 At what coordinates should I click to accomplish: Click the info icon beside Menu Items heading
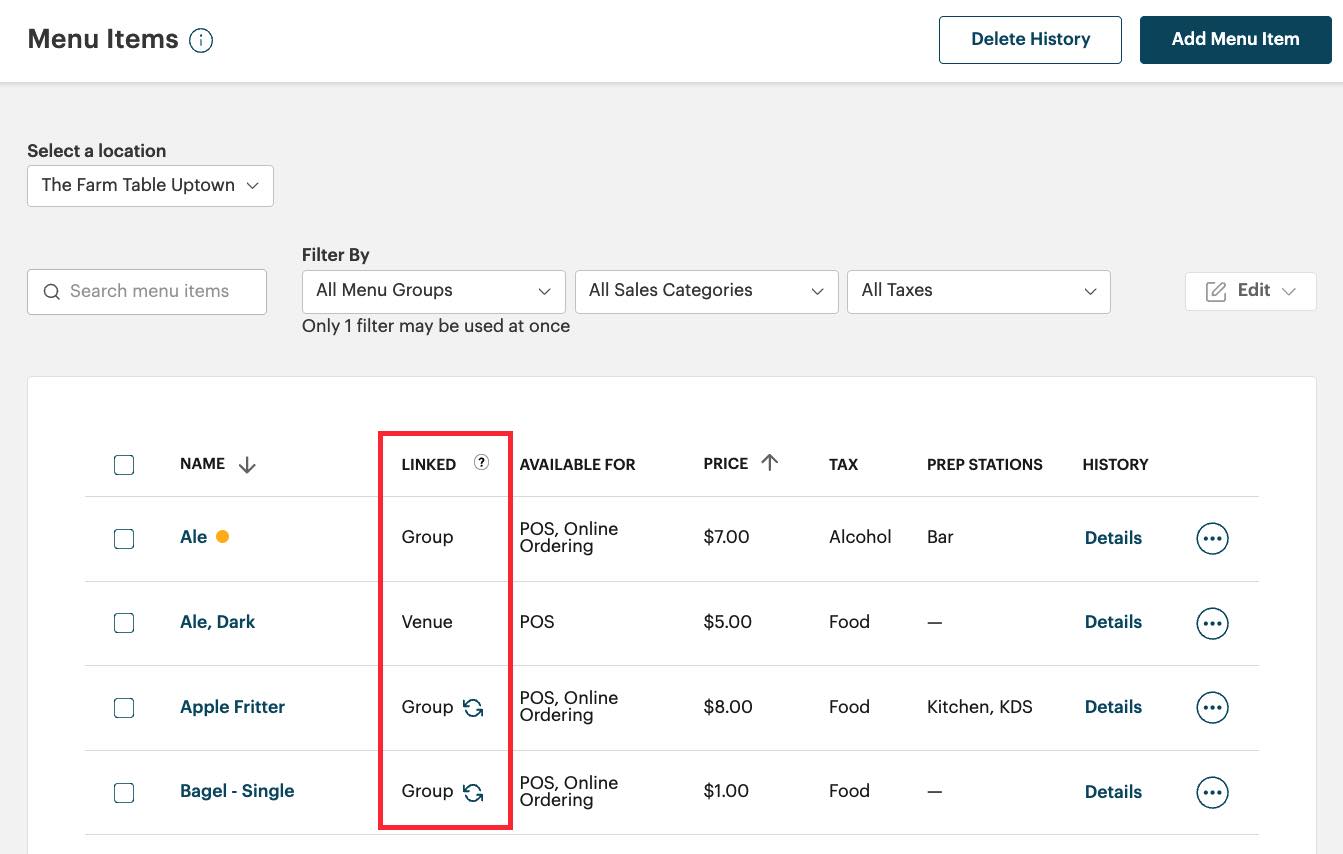coord(201,40)
